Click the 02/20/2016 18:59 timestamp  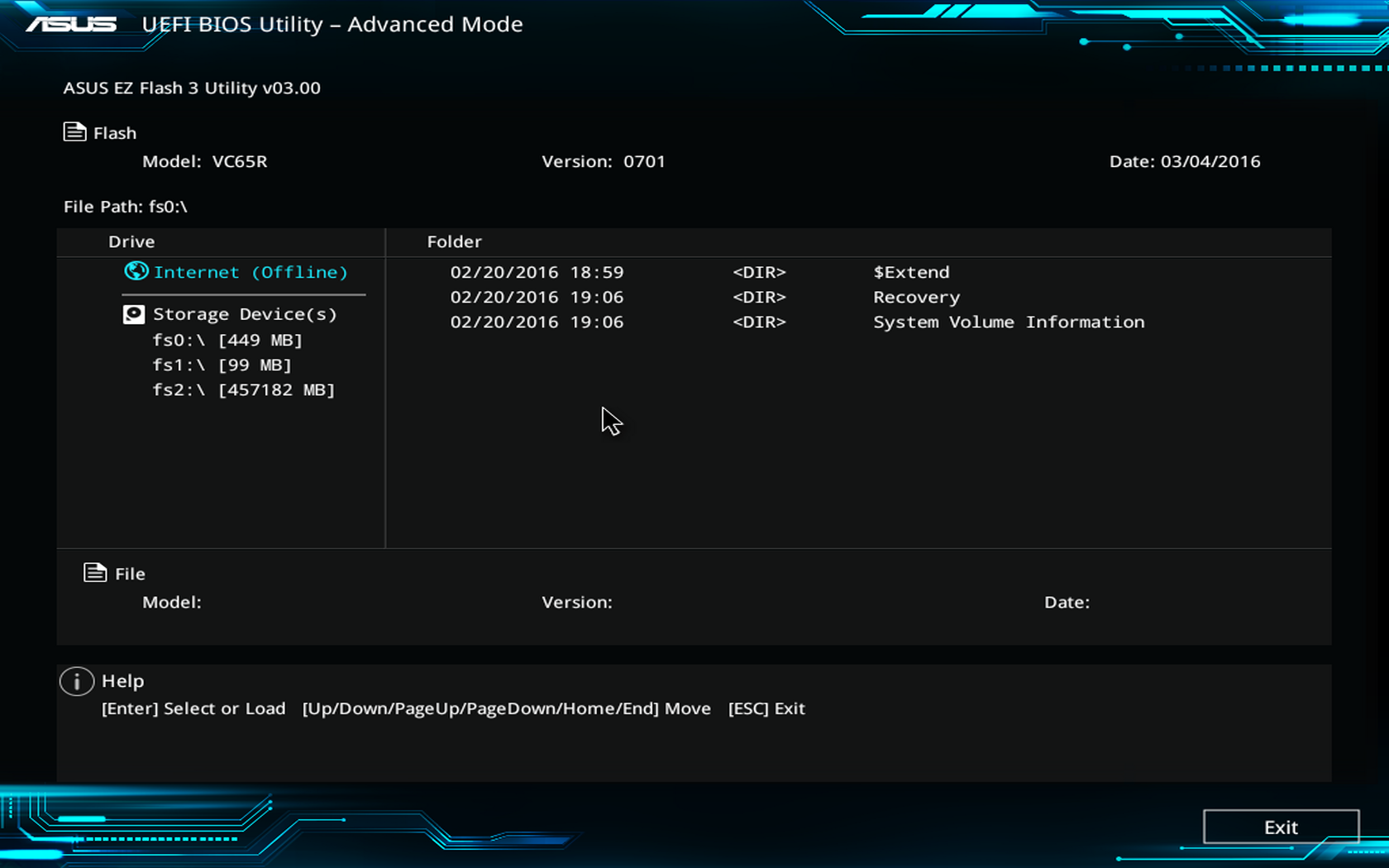537,272
